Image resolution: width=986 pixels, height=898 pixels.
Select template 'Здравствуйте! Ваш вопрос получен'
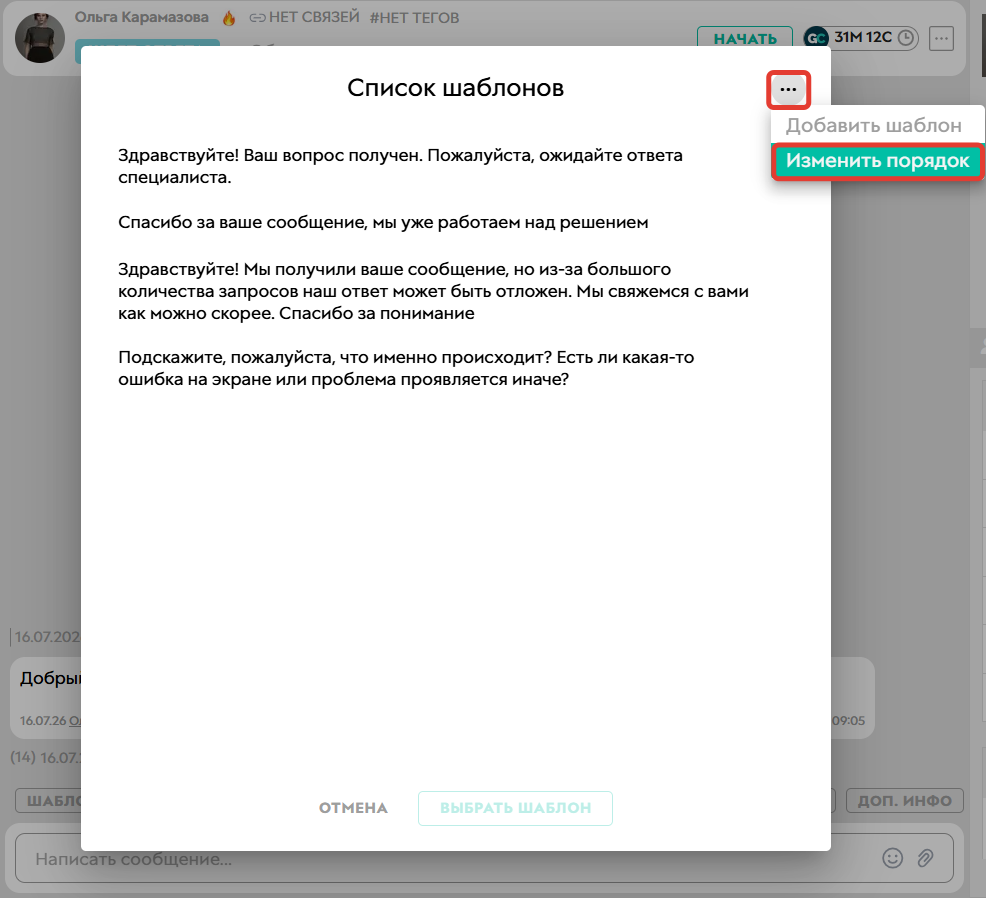(401, 166)
